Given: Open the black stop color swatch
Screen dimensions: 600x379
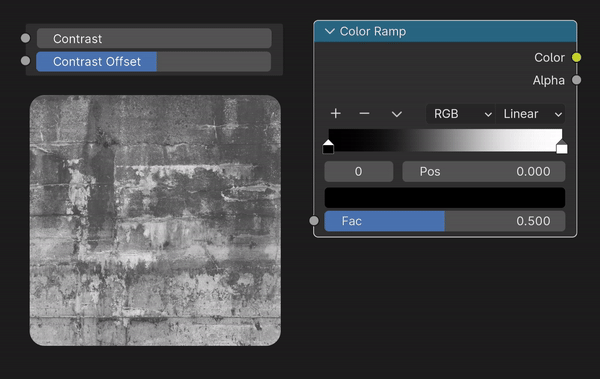Looking at the screenshot, I should pyautogui.click(x=445, y=198).
